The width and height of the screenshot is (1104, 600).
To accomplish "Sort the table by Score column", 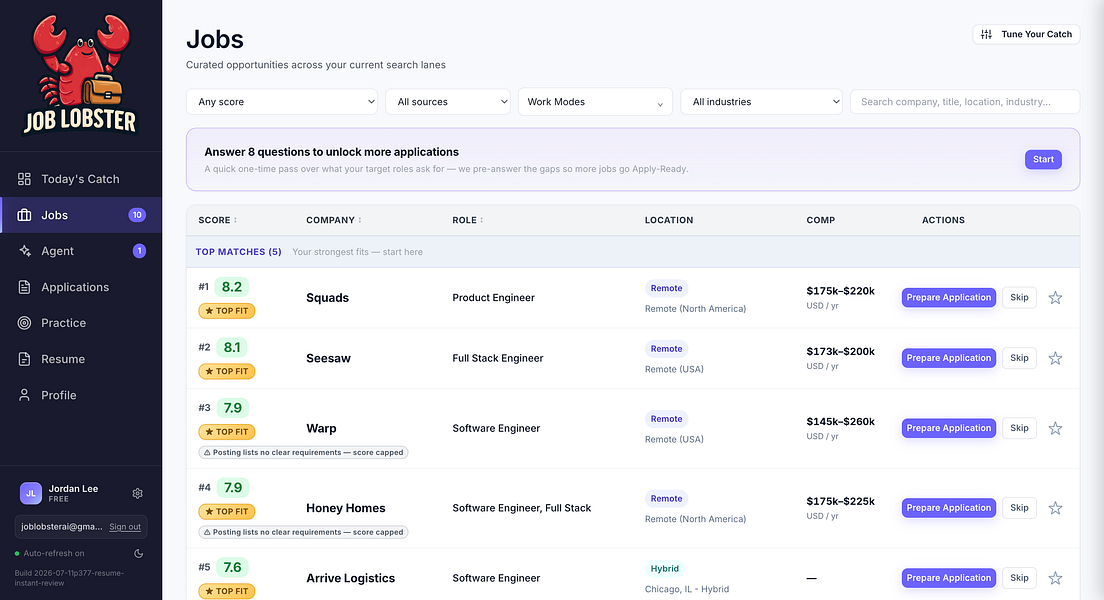I will pyautogui.click(x=218, y=220).
